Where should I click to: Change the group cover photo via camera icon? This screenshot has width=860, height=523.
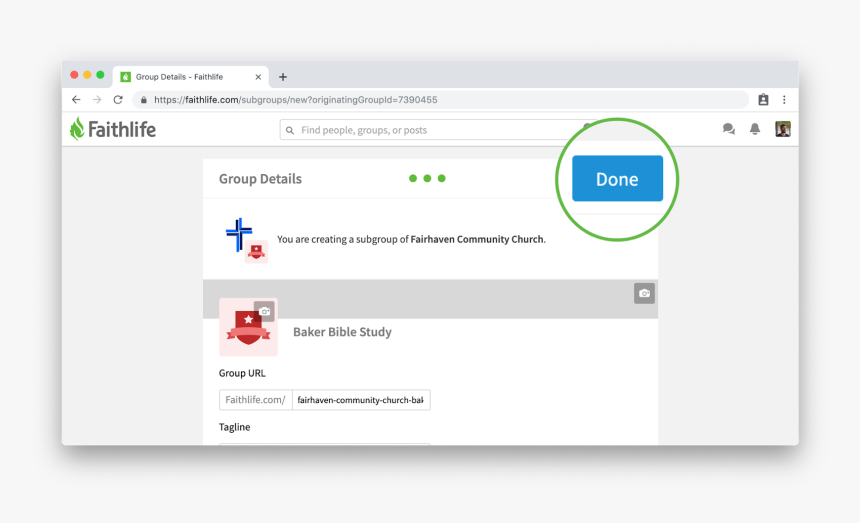click(x=644, y=293)
